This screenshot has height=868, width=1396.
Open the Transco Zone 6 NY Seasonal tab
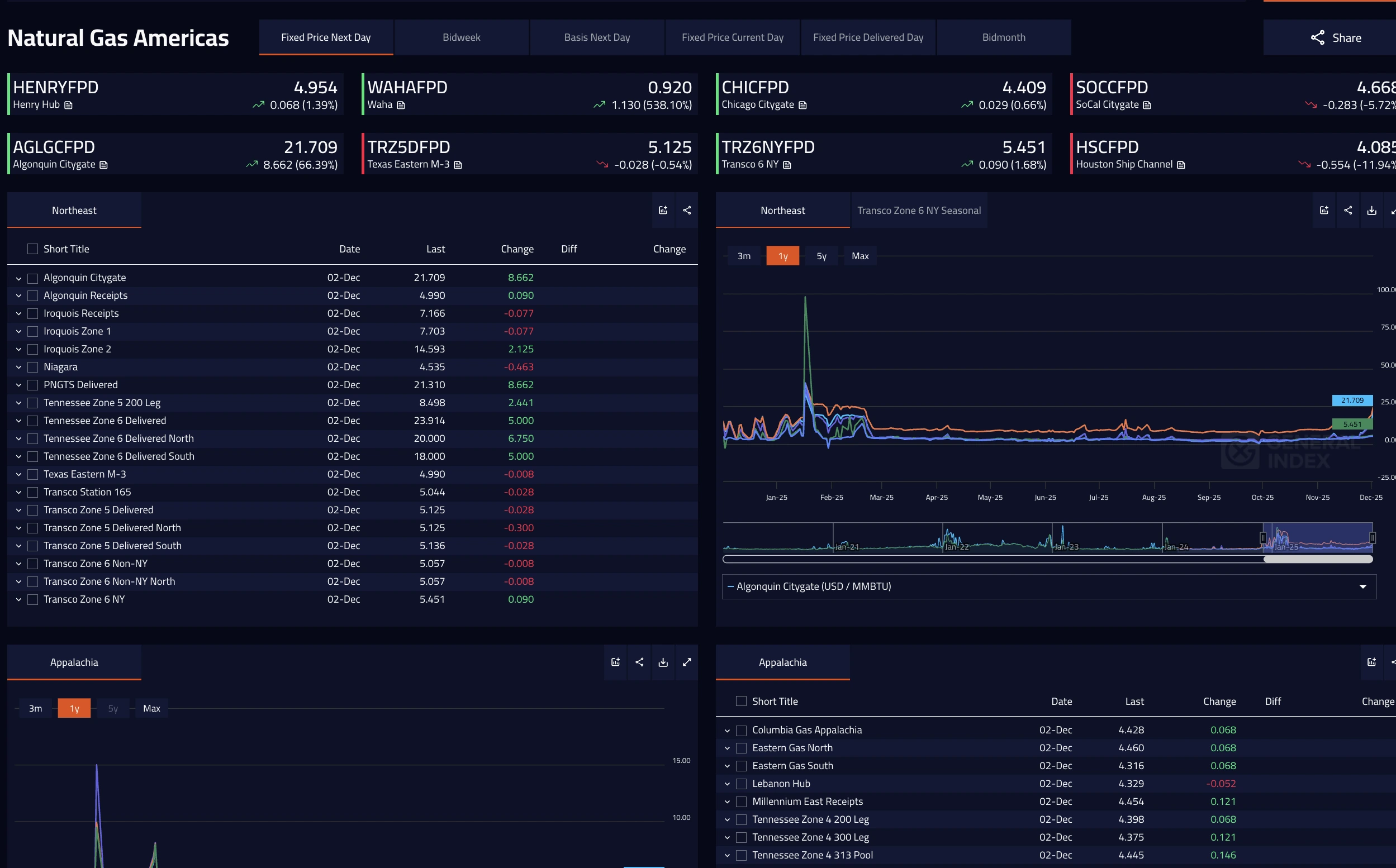(x=919, y=210)
